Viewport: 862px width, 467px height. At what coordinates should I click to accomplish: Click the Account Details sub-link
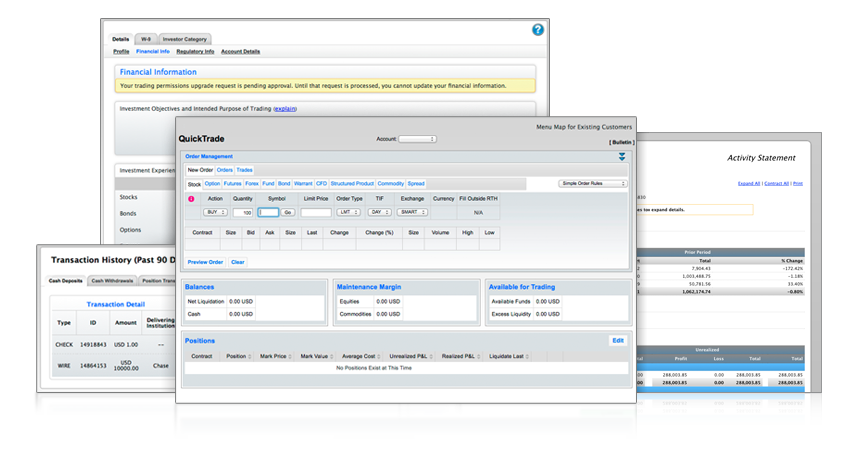click(x=240, y=52)
